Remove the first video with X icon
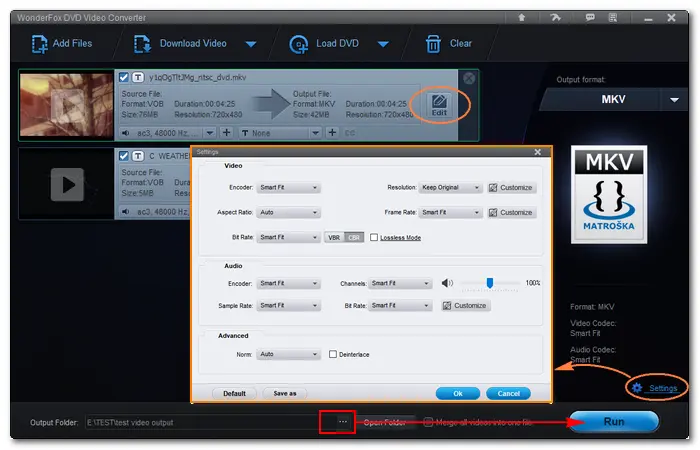 pyautogui.click(x=469, y=78)
